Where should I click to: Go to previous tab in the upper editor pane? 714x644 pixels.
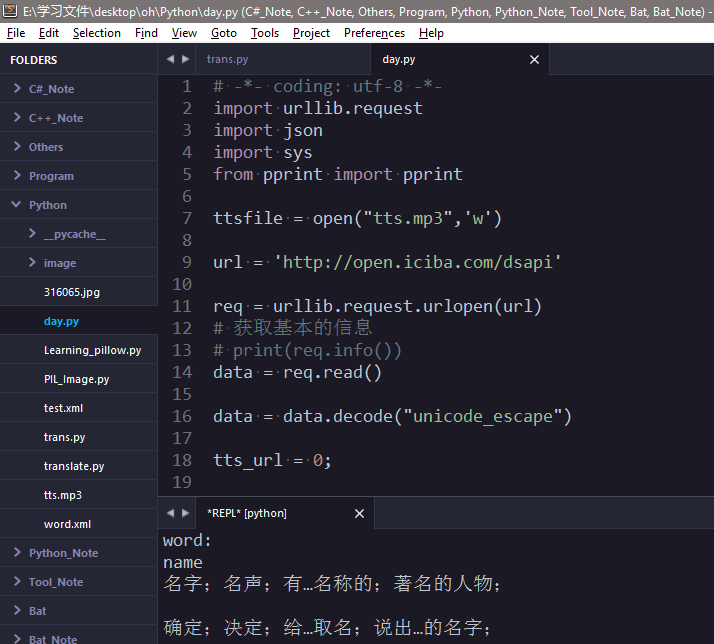tap(170, 59)
